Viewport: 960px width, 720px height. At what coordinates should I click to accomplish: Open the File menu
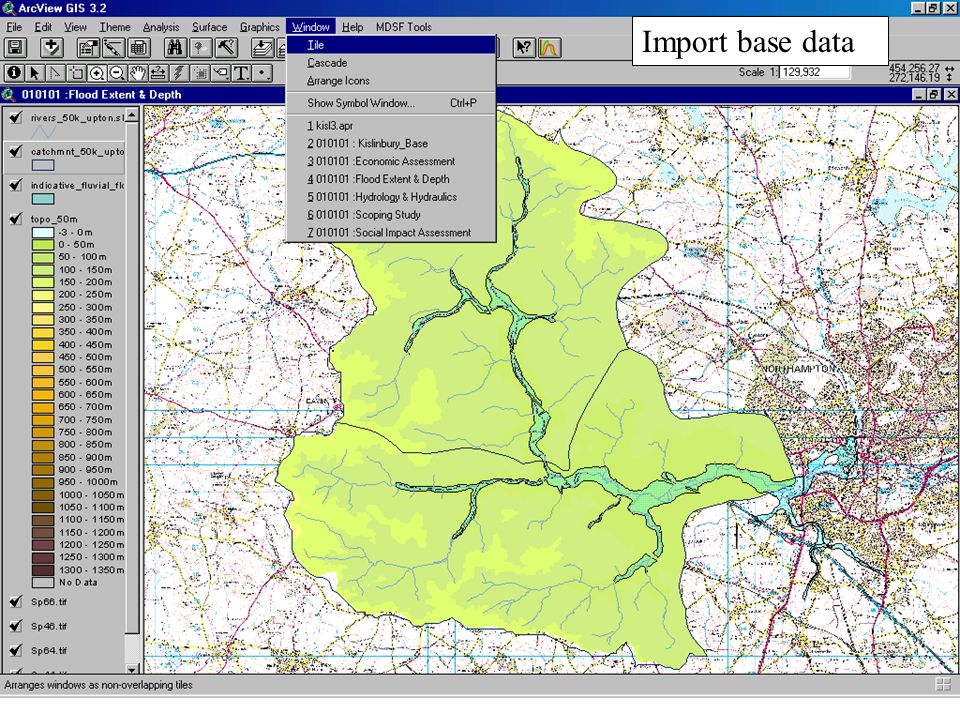pyautogui.click(x=14, y=27)
